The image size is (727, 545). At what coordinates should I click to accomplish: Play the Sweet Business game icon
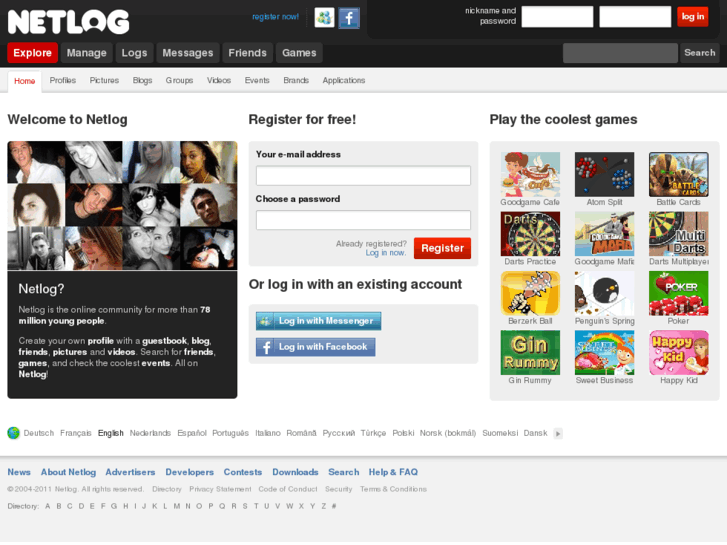pyautogui.click(x=604, y=353)
